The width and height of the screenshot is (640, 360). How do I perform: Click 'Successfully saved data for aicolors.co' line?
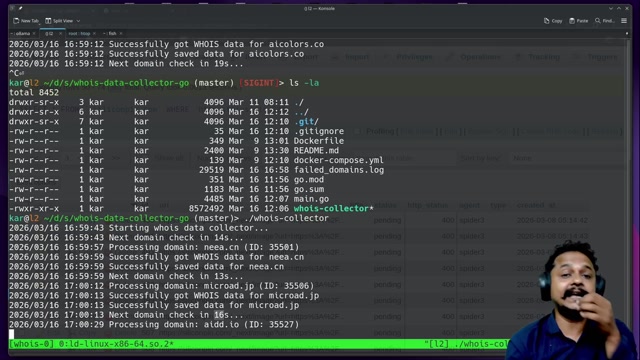tap(156, 54)
